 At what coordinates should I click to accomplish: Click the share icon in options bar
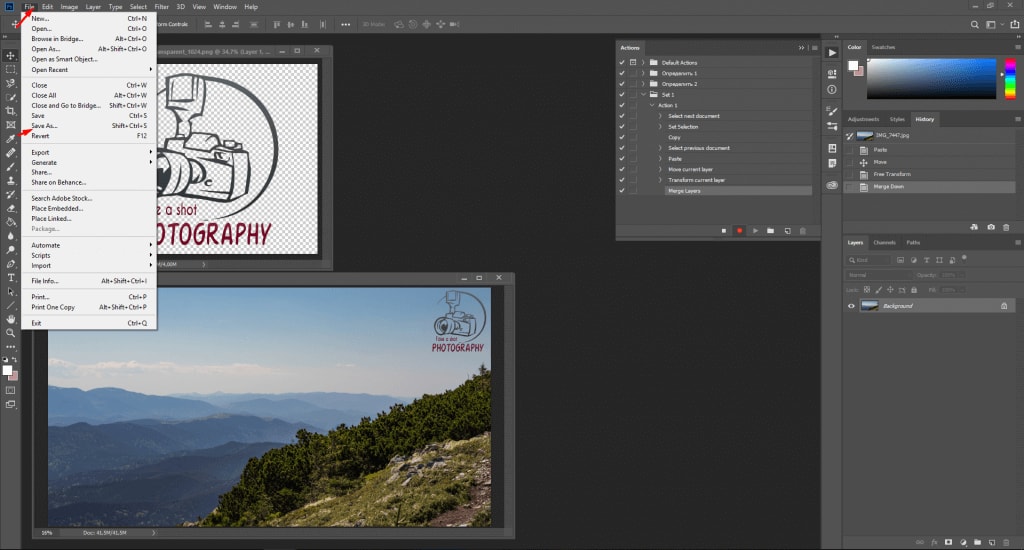(x=1015, y=24)
